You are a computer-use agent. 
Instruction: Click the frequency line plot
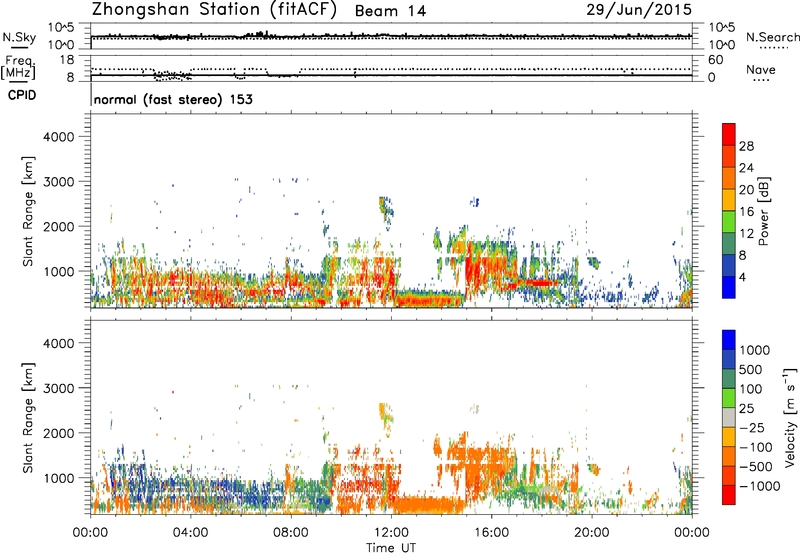pos(391,74)
